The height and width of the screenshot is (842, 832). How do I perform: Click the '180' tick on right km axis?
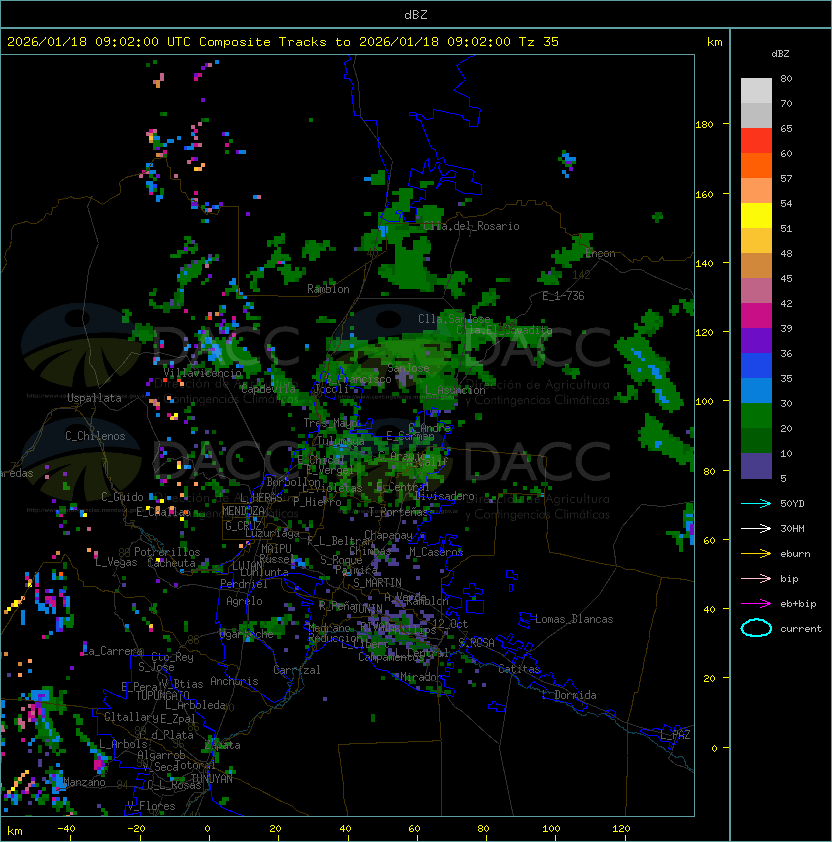coord(704,125)
